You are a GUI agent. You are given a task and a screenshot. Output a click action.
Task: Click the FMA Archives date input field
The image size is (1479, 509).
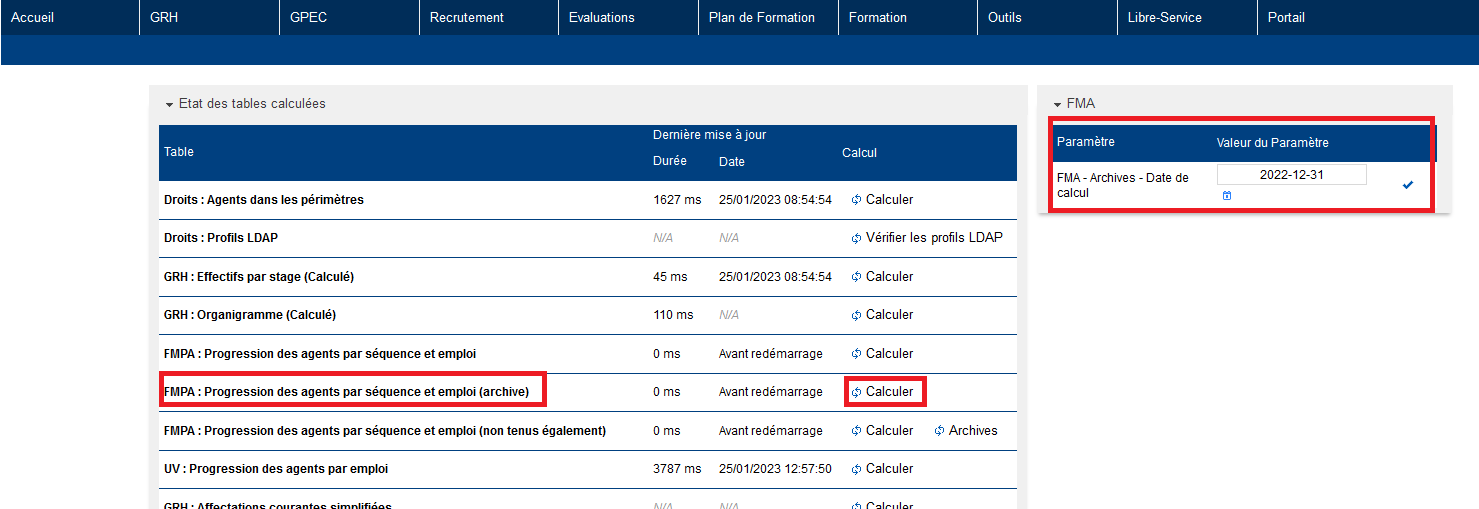click(x=1291, y=174)
